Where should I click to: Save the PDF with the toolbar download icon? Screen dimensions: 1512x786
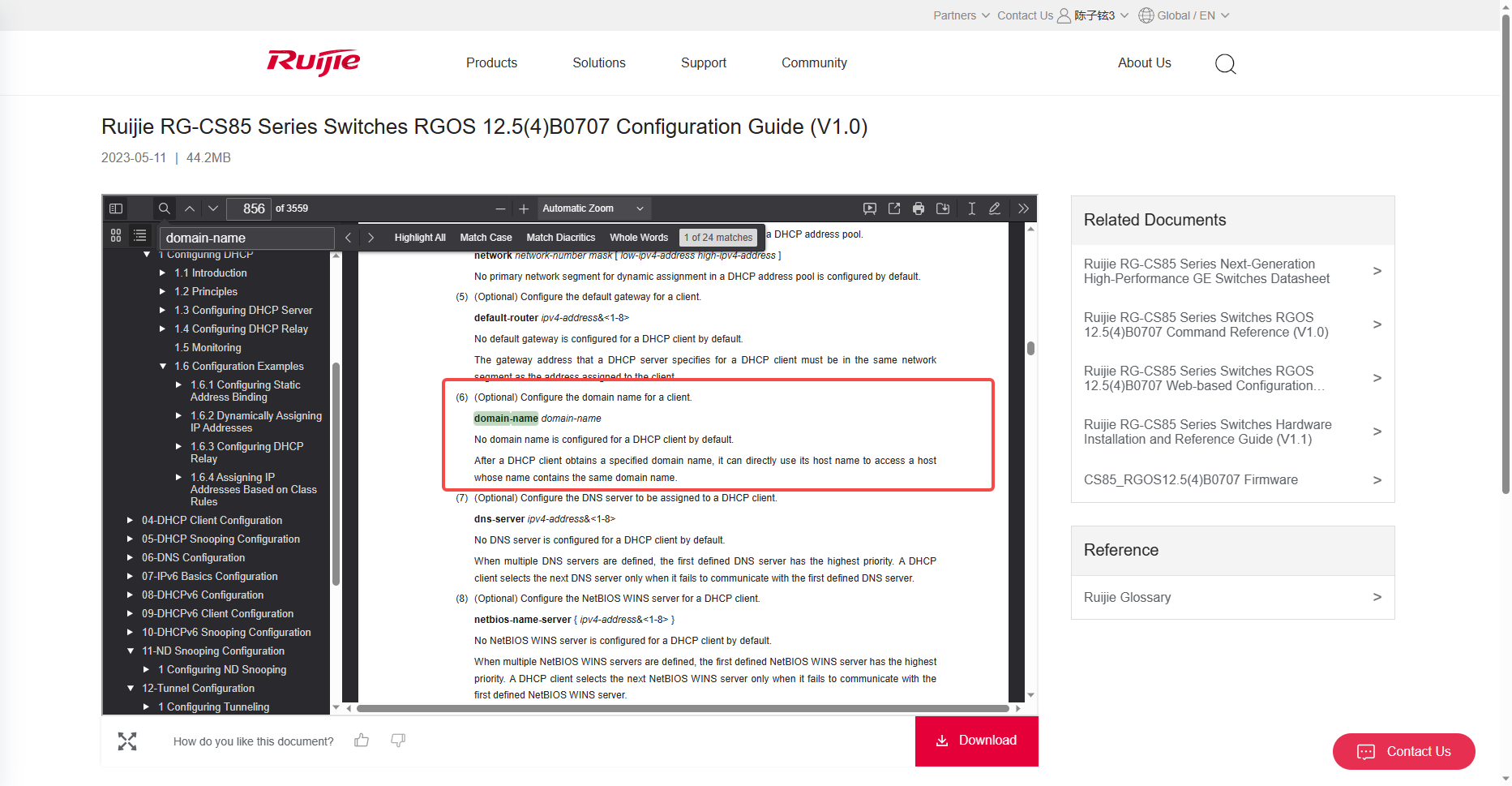point(943,208)
